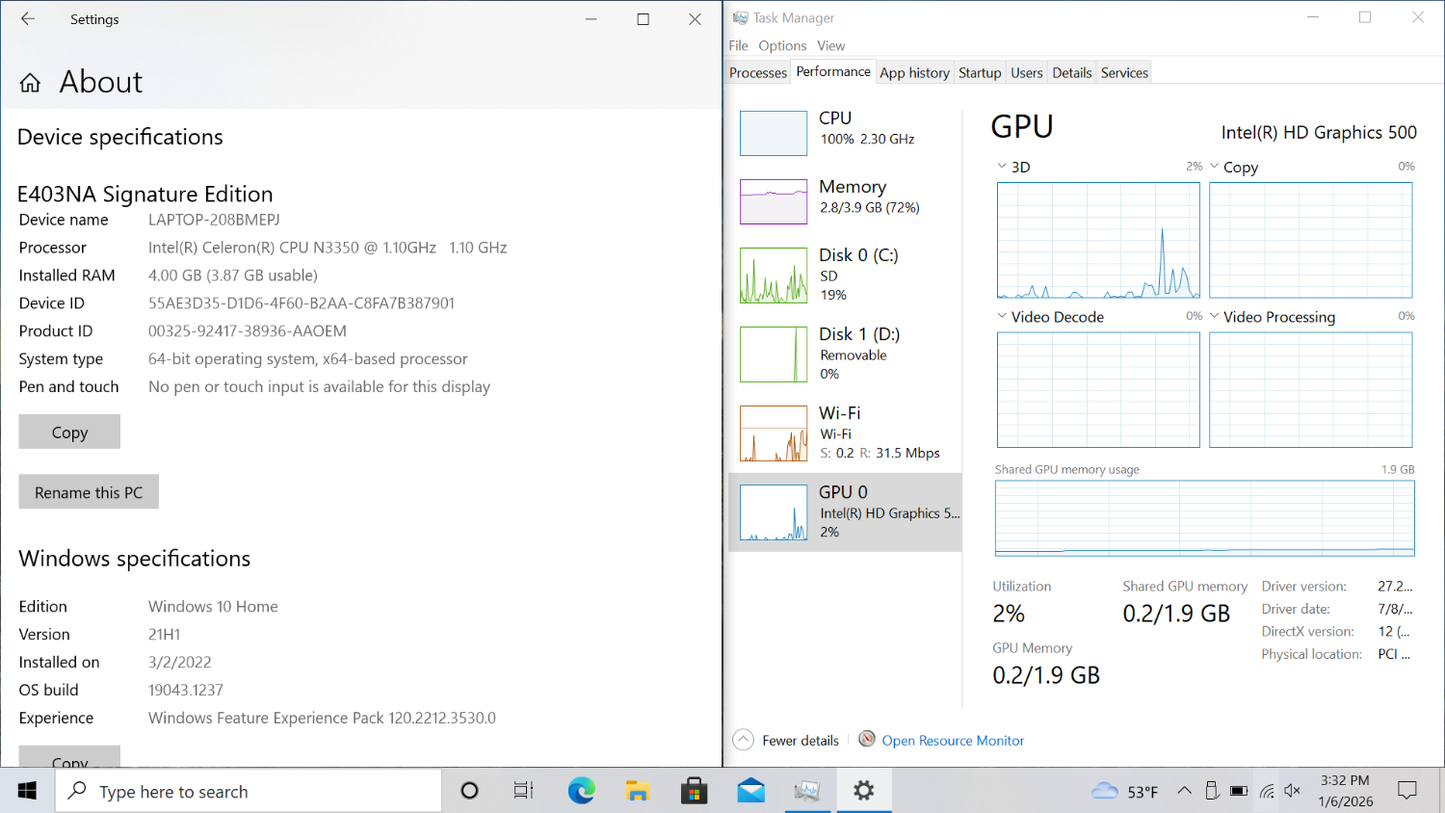Click the Fewer details chevron icon
Screen dimensions: 1445x813
pyautogui.click(x=743, y=740)
